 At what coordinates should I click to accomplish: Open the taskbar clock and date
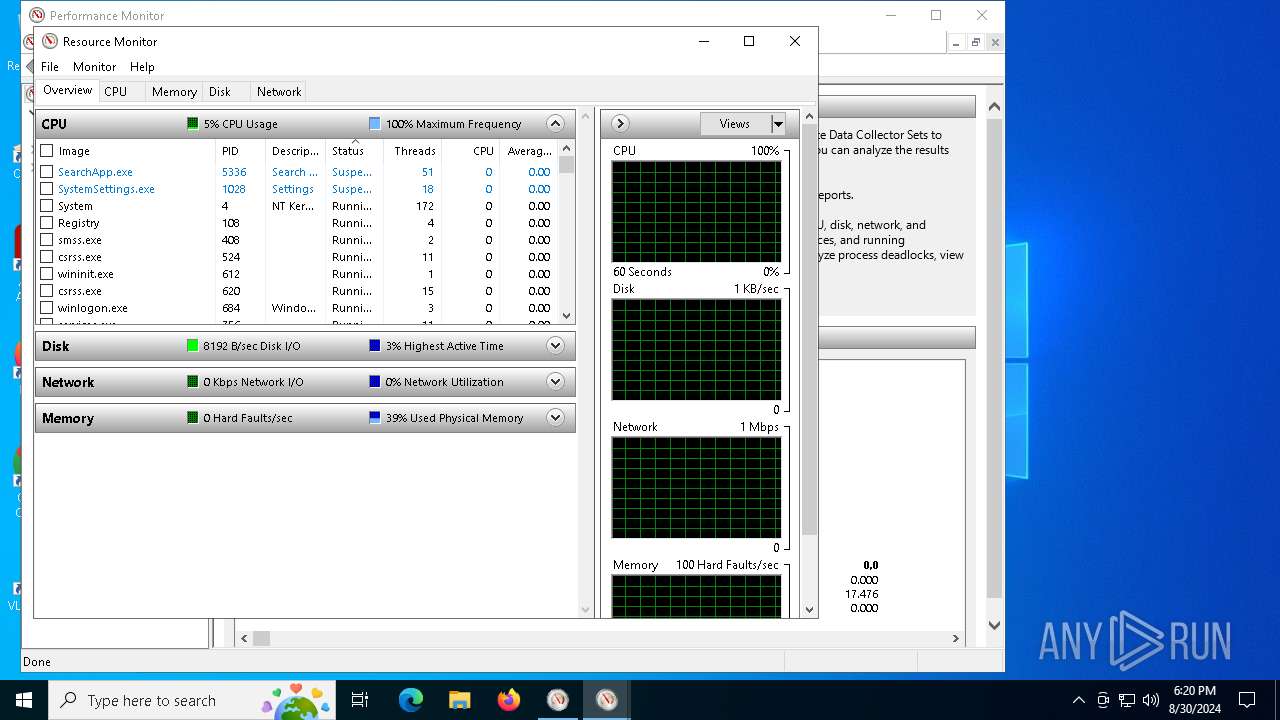[x=1194, y=700]
